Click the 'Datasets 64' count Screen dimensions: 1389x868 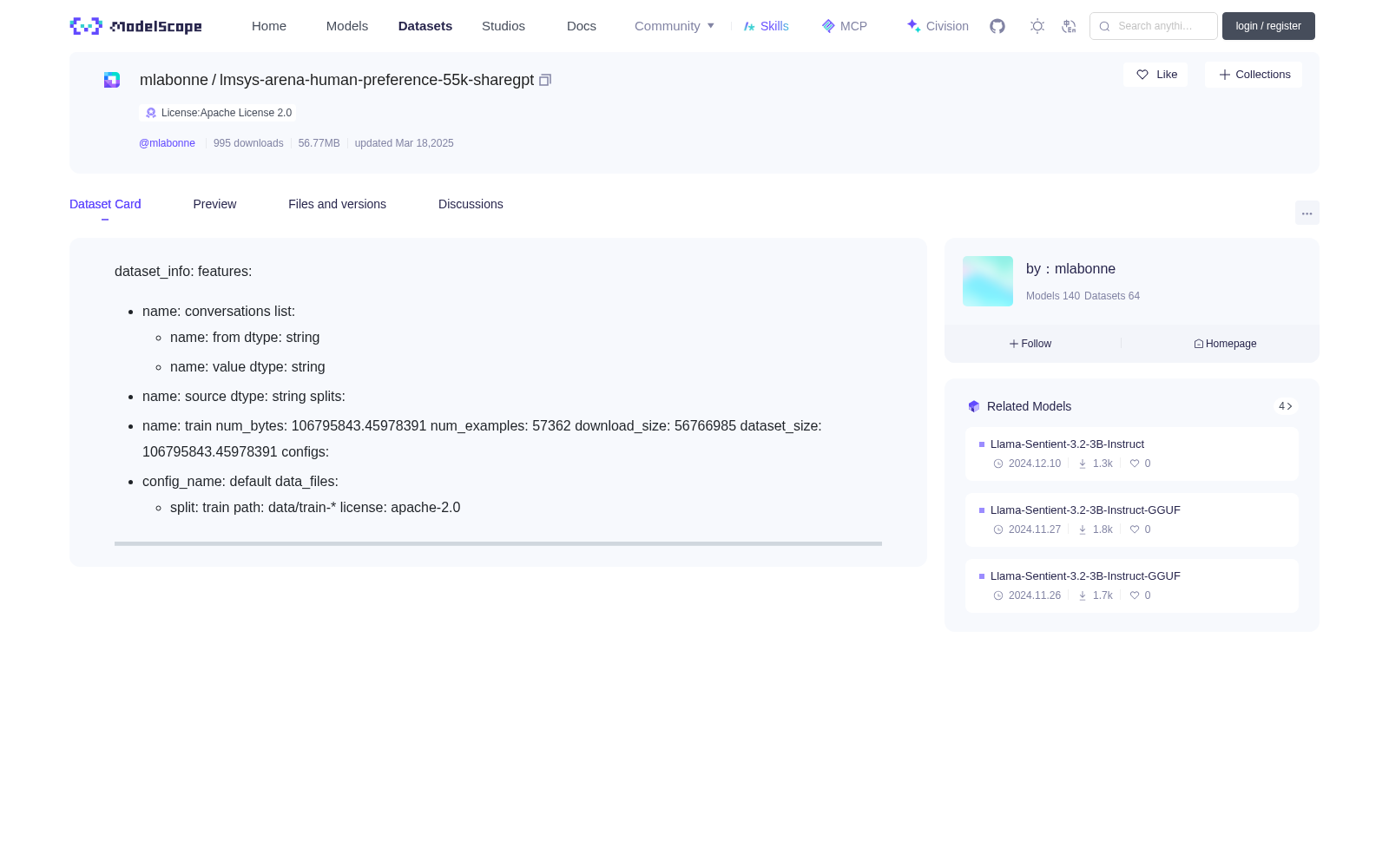[x=1112, y=296]
